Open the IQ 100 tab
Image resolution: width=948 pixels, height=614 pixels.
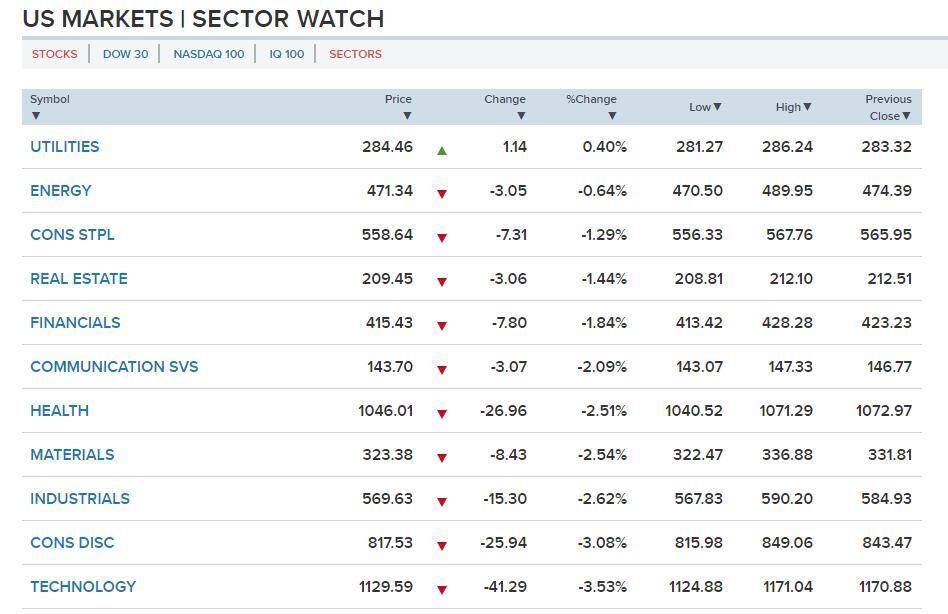pyautogui.click(x=286, y=54)
